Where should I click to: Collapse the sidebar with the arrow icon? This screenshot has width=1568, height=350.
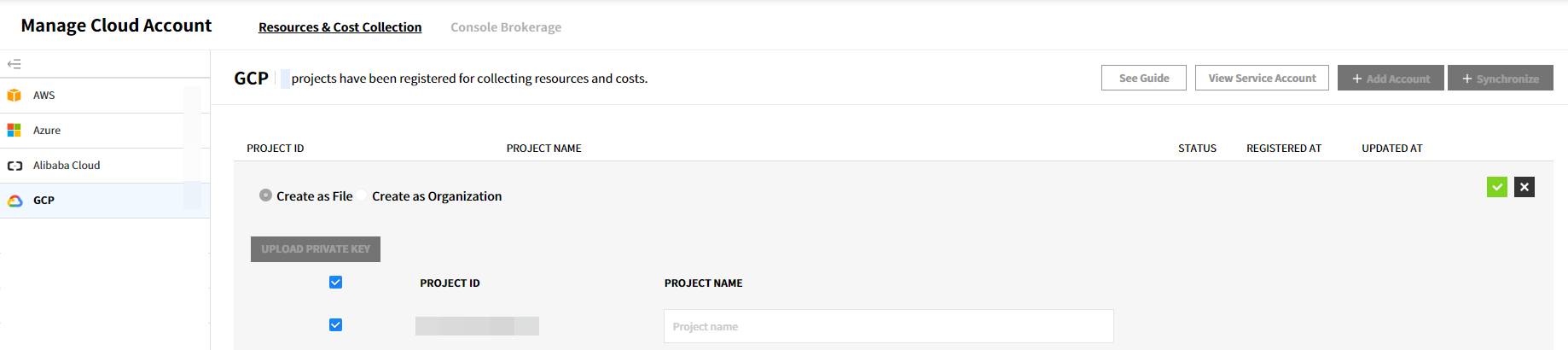point(14,64)
